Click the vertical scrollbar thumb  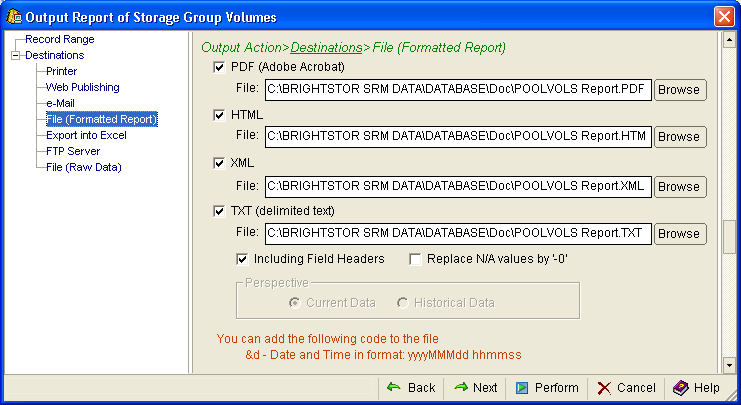[729, 237]
